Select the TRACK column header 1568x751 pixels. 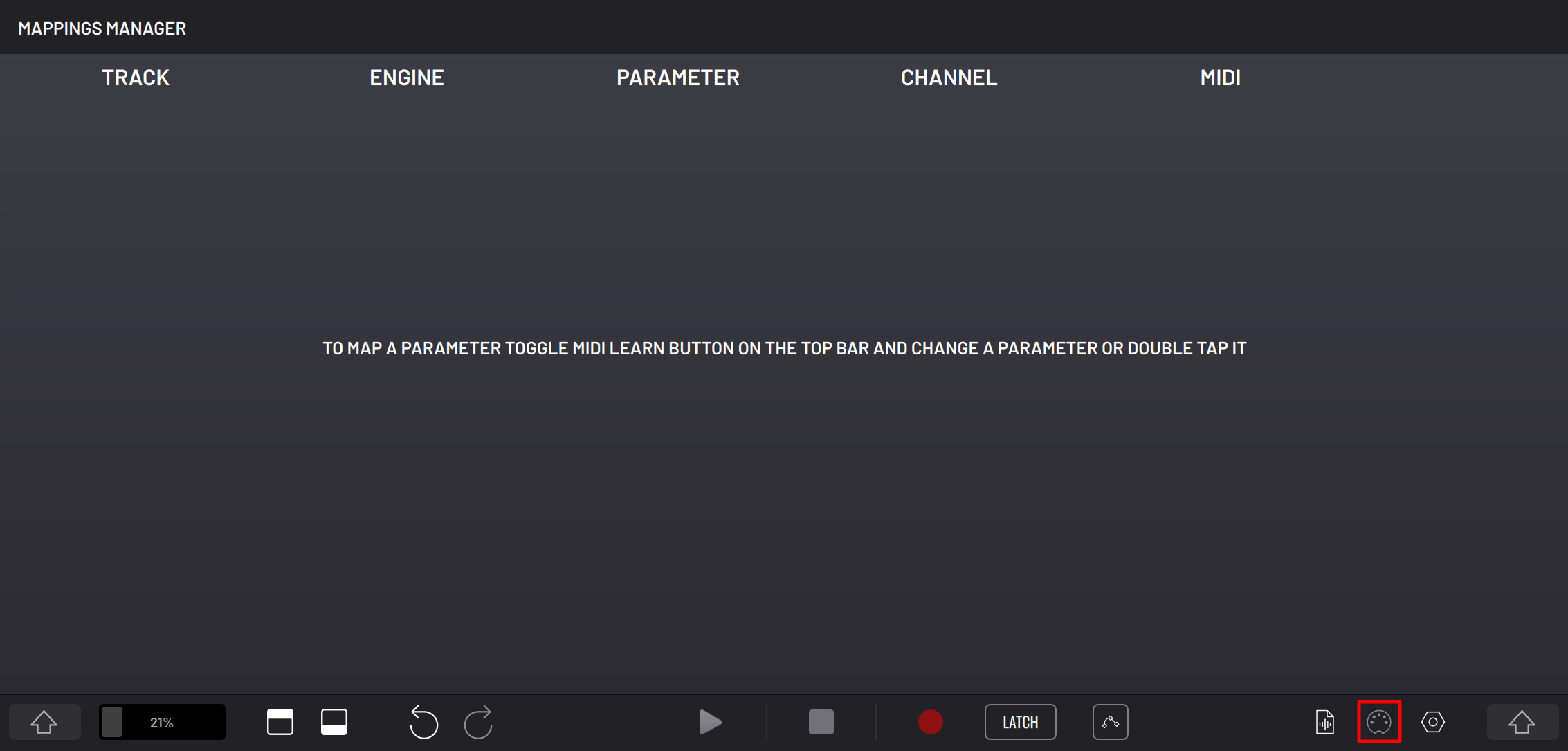(x=136, y=77)
